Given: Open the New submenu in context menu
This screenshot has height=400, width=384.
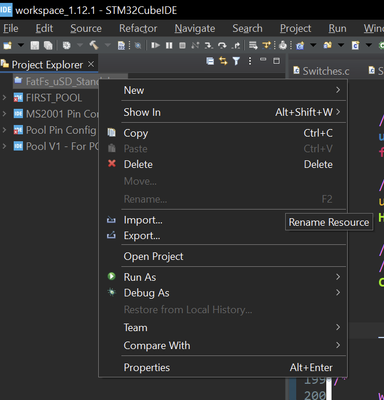Looking at the screenshot, I should [x=223, y=90].
